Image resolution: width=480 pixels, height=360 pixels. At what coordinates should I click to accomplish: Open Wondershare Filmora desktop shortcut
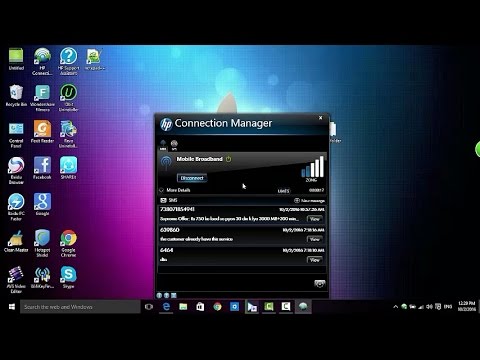pos(42,98)
